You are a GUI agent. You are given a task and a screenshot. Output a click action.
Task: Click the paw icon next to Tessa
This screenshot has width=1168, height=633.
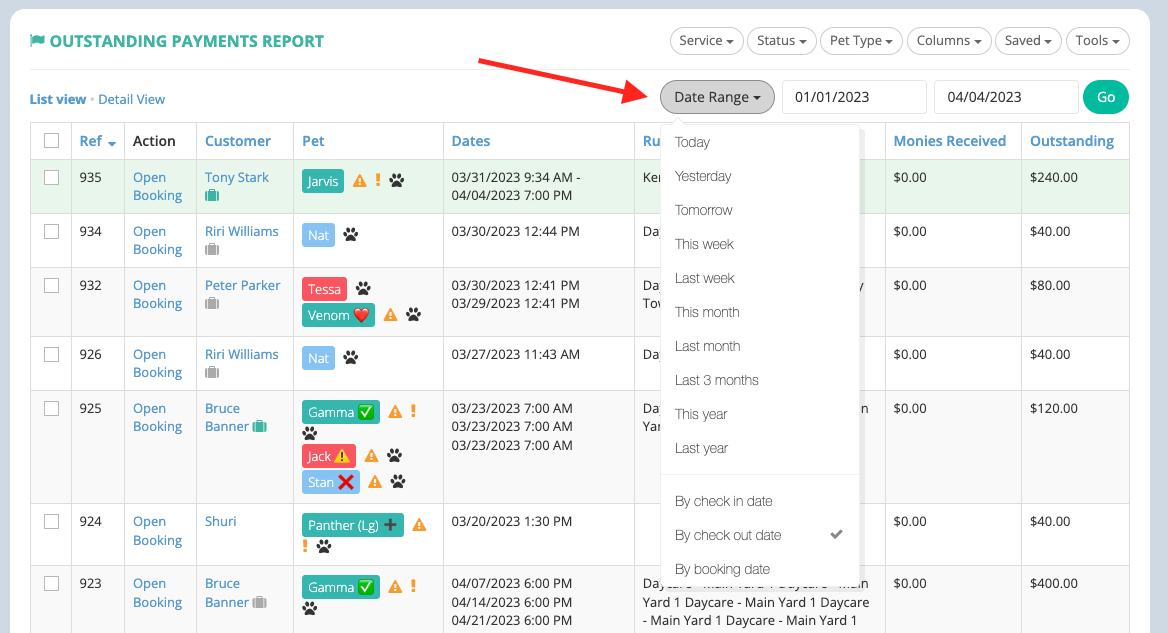tap(364, 288)
